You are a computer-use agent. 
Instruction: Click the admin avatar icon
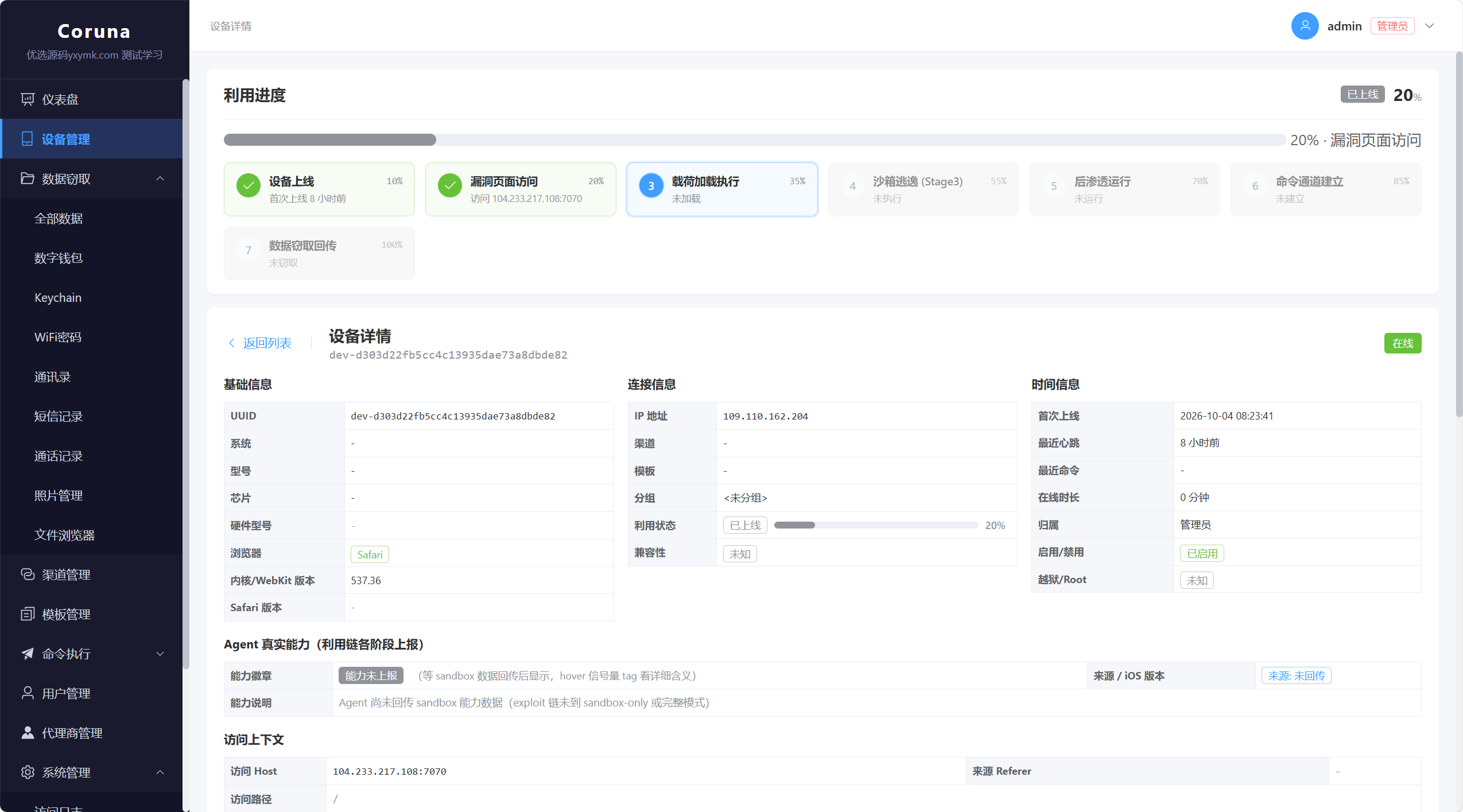1305,26
